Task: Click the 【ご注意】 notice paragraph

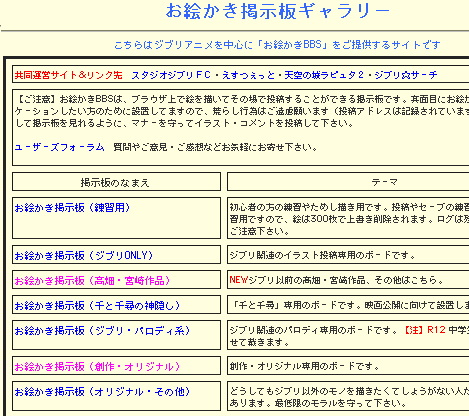Action: pos(242,111)
